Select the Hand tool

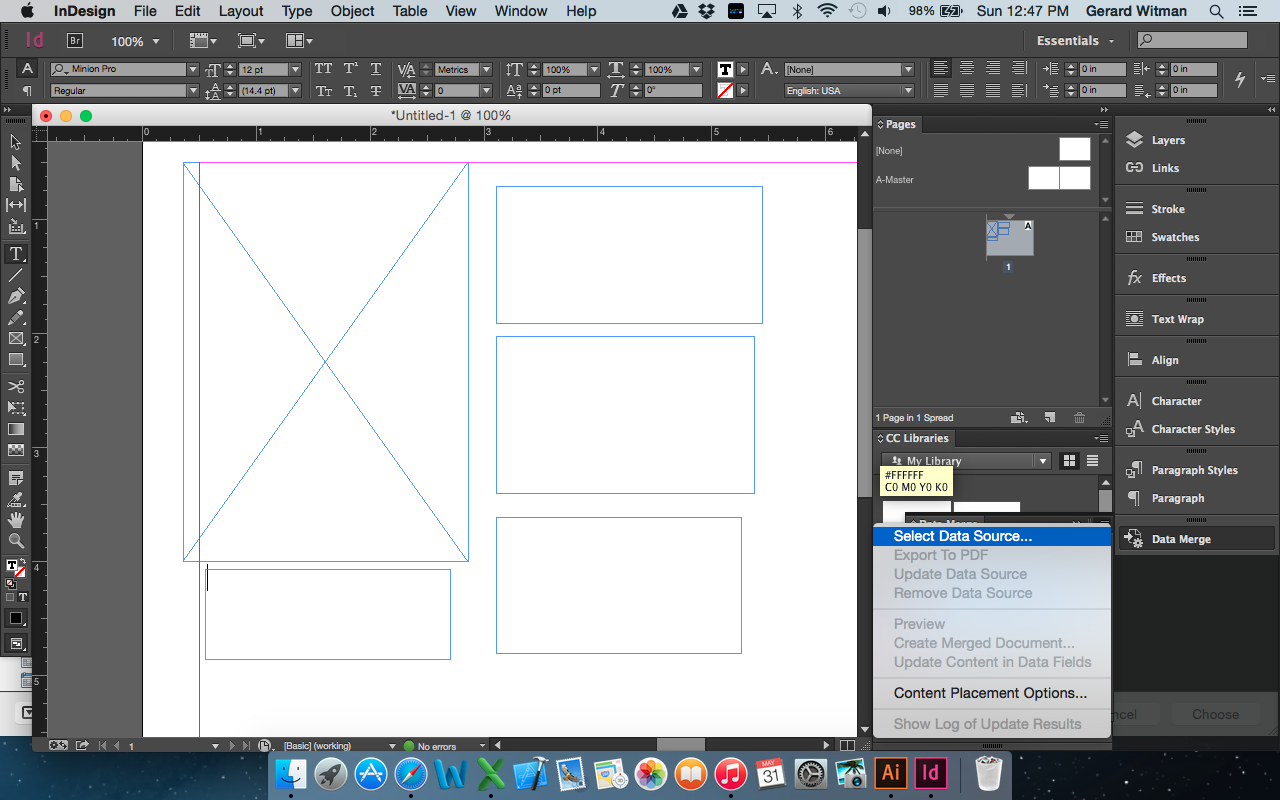16,520
